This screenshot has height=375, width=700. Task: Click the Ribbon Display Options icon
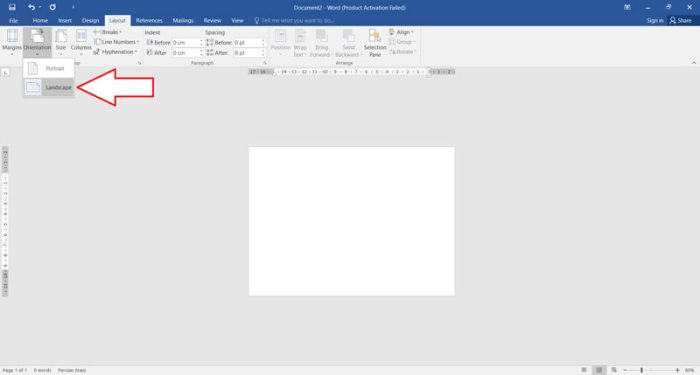627,7
